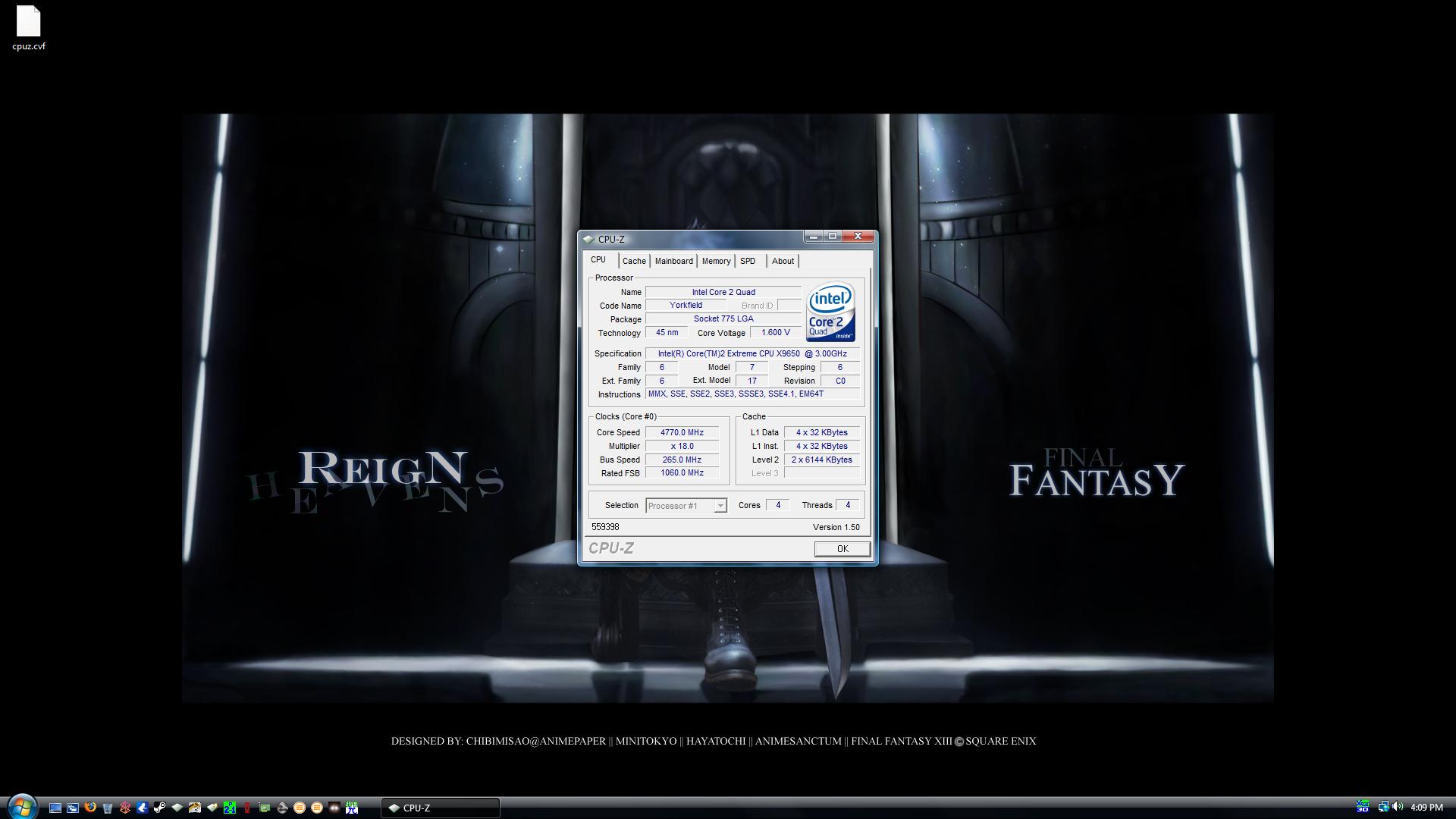Click the CPU-Z title bar icon
1456x819 pixels.
(588, 239)
